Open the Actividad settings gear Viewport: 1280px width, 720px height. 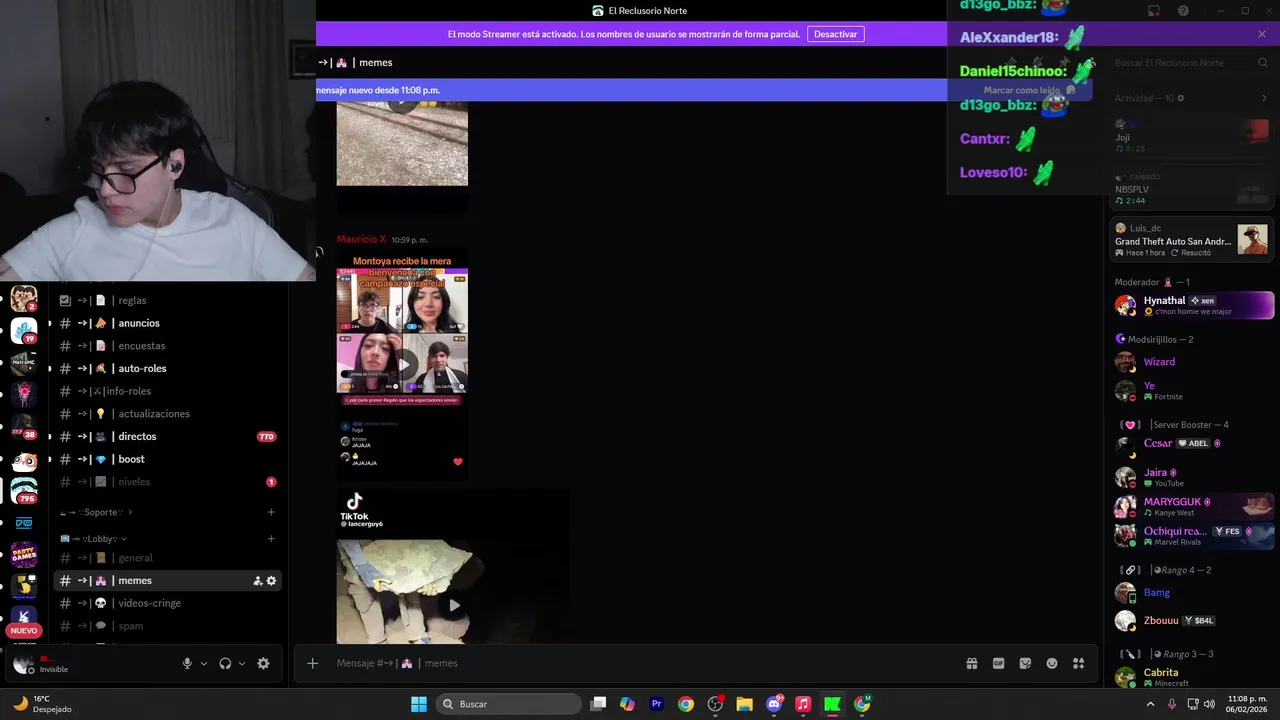tap(1181, 98)
